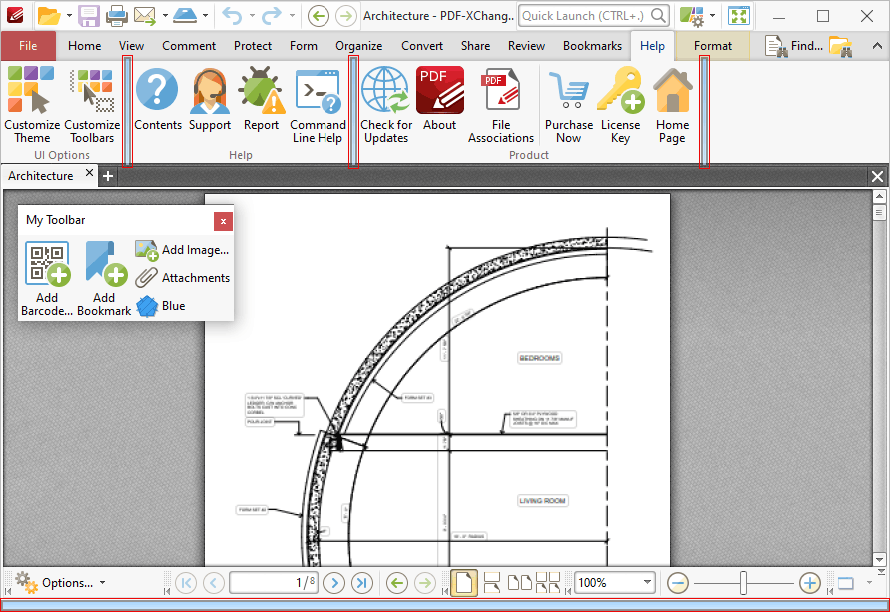Enable two pages continuous layout
Image resolution: width=890 pixels, height=612 pixels.
click(548, 582)
